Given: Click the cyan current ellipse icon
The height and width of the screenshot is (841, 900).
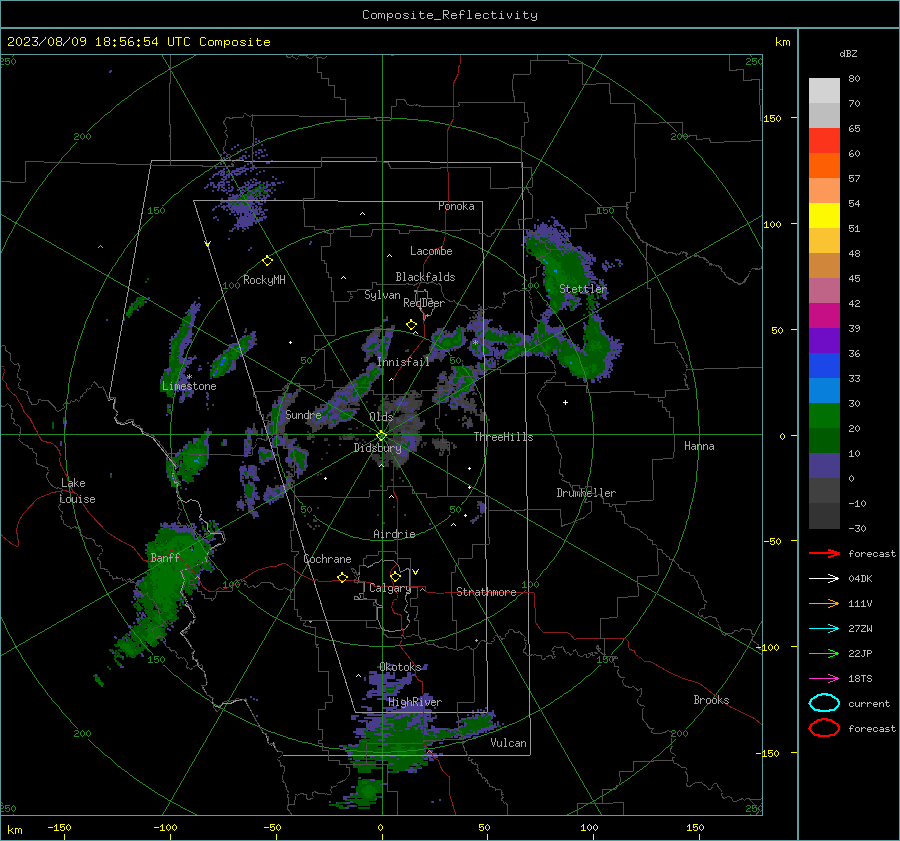Looking at the screenshot, I should click(x=824, y=703).
